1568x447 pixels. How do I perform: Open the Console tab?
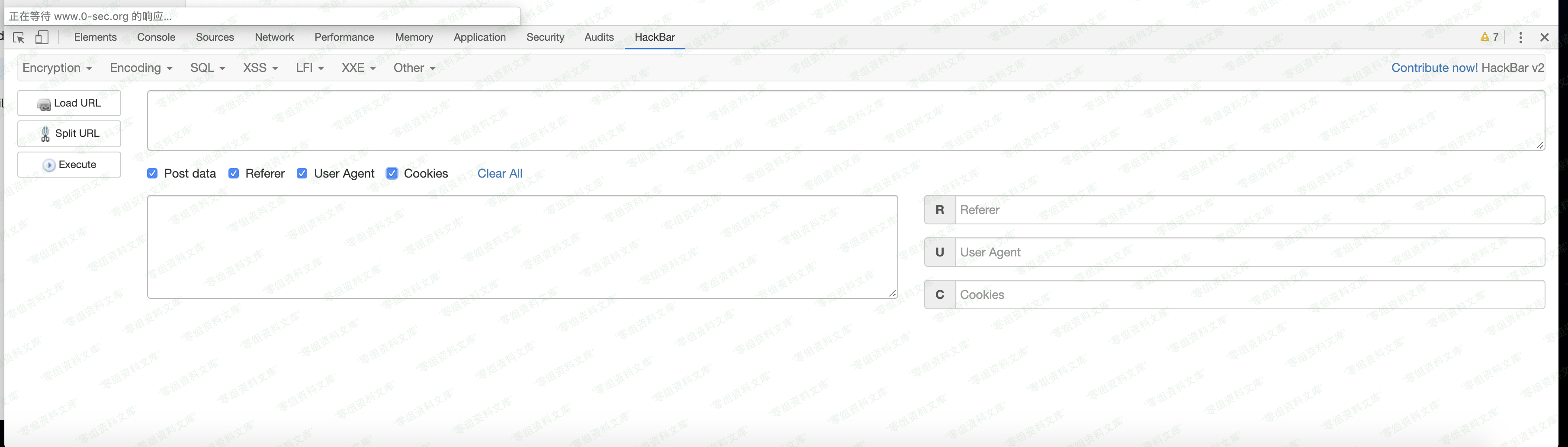[x=157, y=37]
